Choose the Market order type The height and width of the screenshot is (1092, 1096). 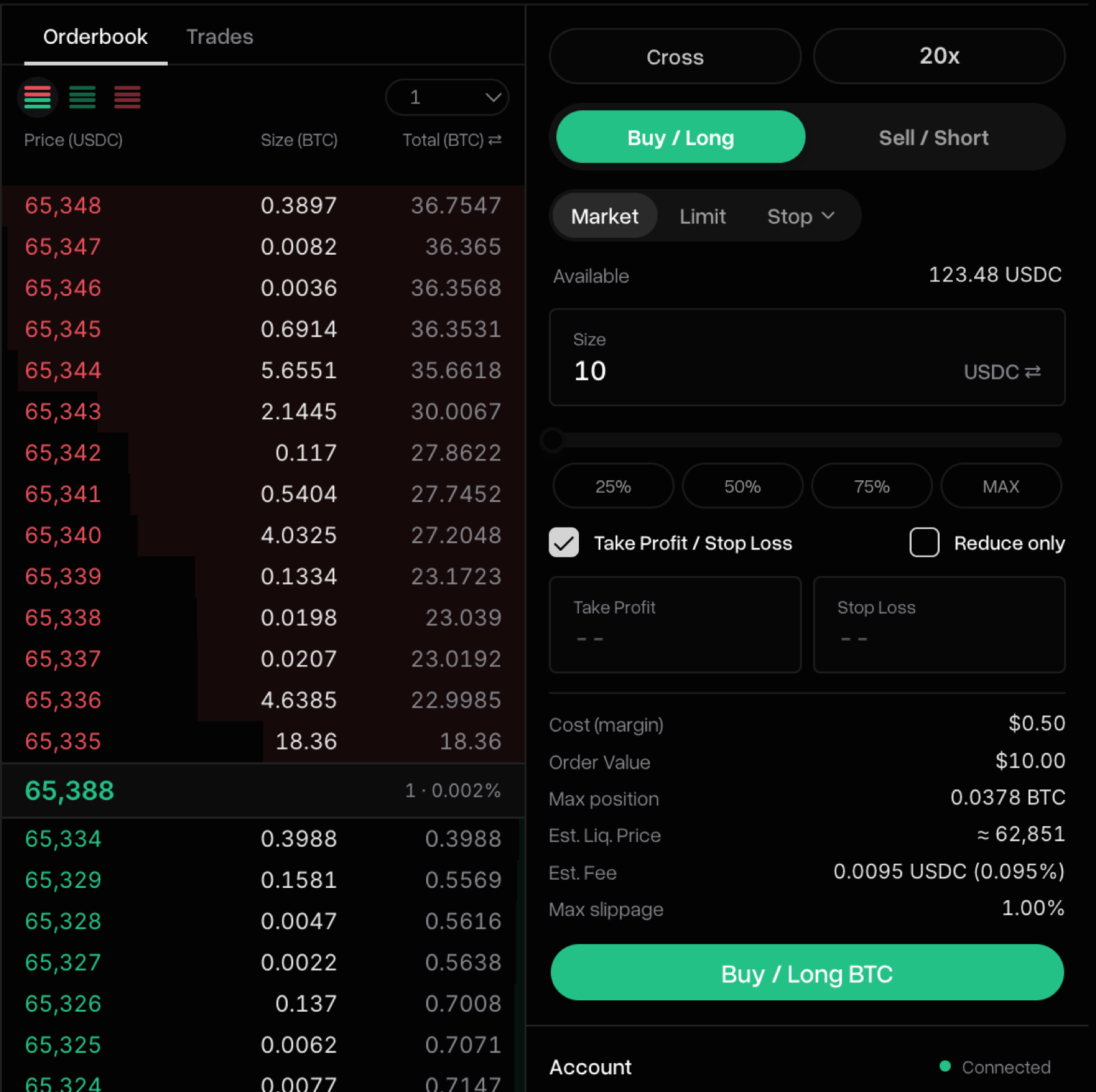coord(605,216)
